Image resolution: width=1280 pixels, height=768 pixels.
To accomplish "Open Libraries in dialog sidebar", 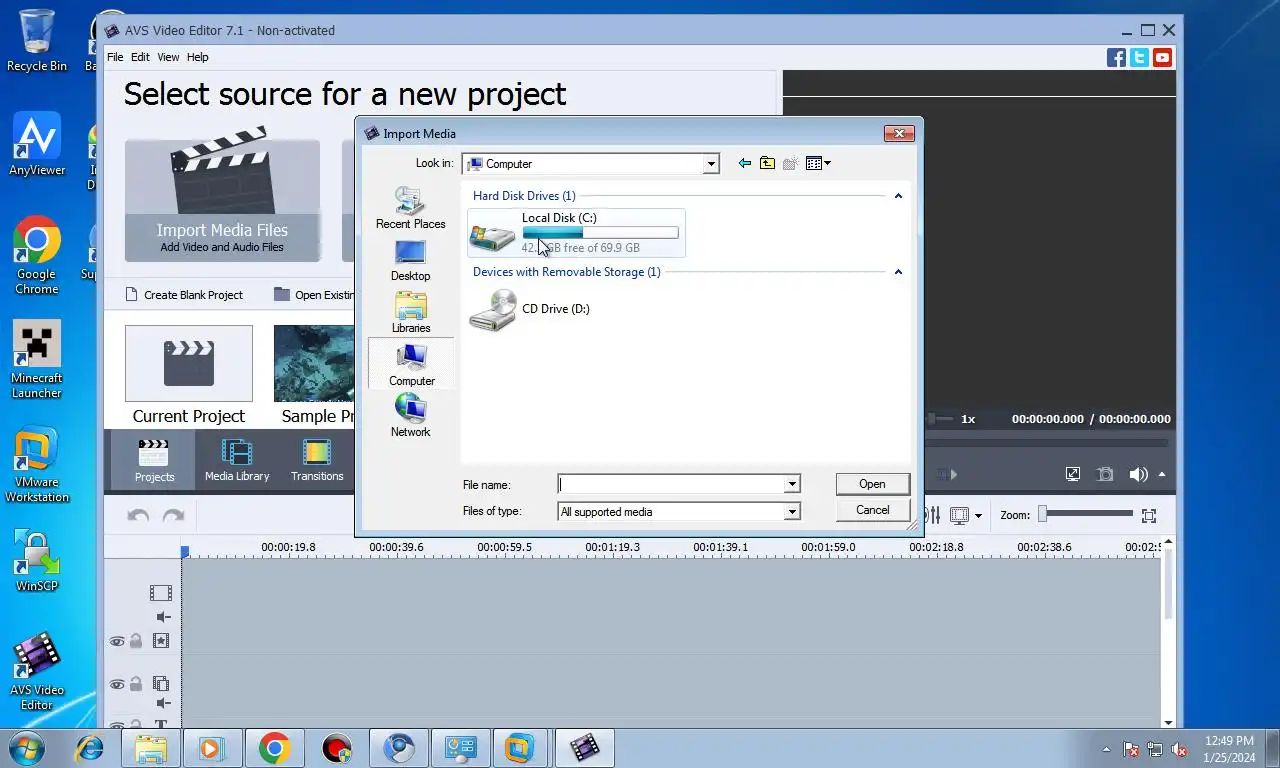I will click(x=410, y=313).
